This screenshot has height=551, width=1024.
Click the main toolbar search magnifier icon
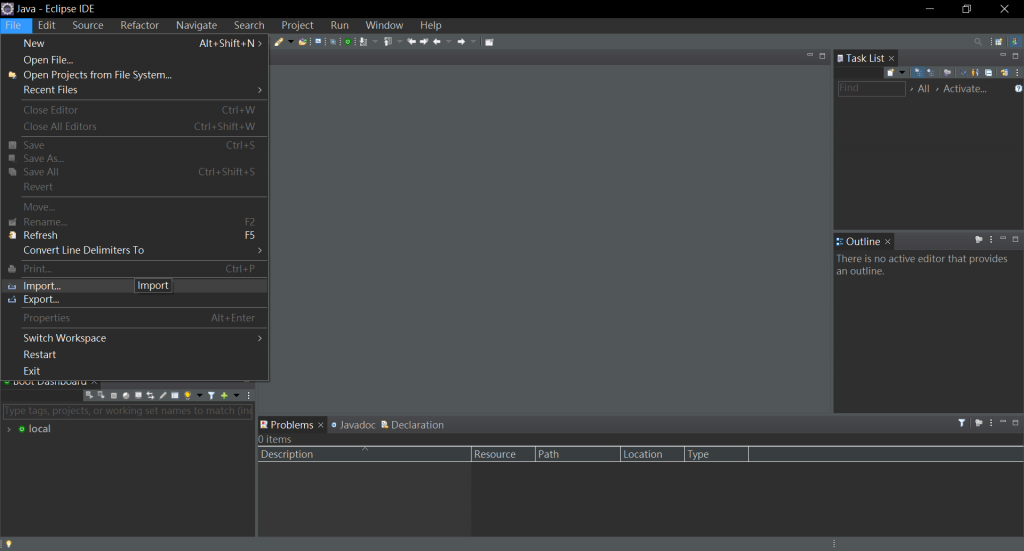[978, 42]
